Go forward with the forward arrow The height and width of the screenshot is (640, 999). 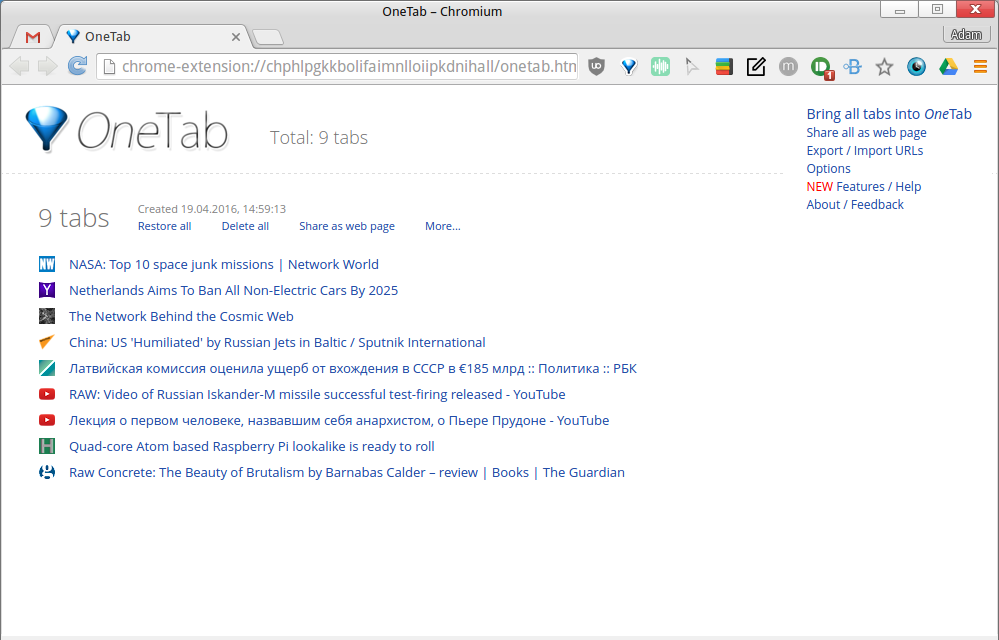[x=48, y=66]
